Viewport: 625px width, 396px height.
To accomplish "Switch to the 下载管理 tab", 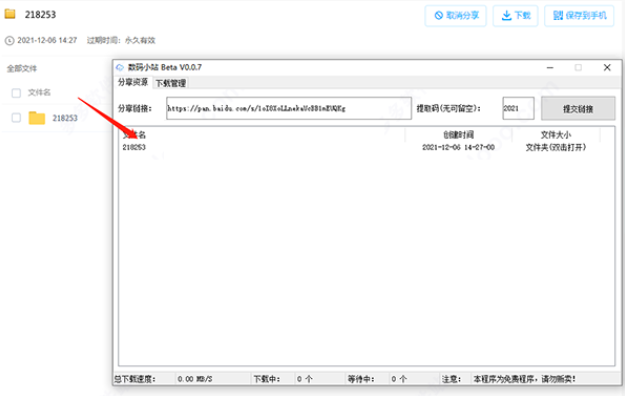I will coord(171,83).
